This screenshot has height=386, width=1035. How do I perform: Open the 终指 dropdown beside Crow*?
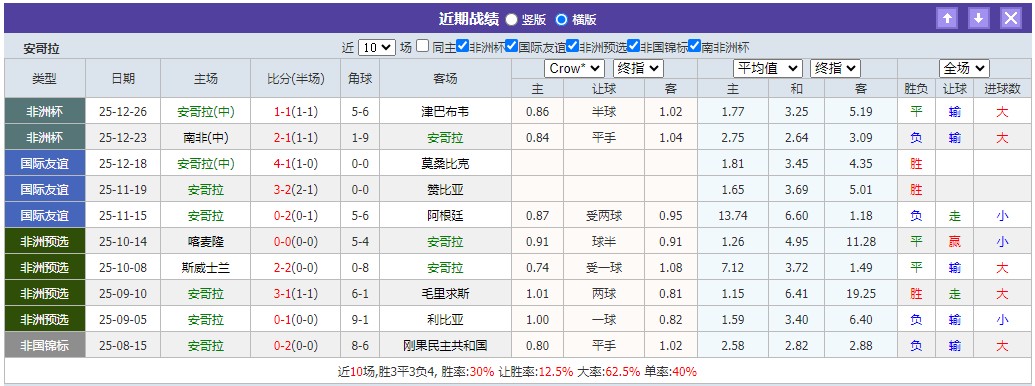(638, 69)
